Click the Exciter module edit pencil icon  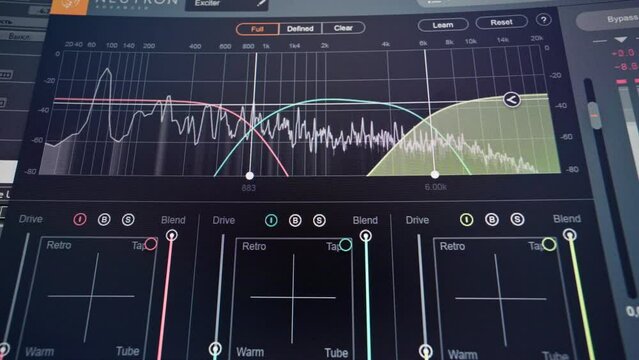[x=261, y=3]
